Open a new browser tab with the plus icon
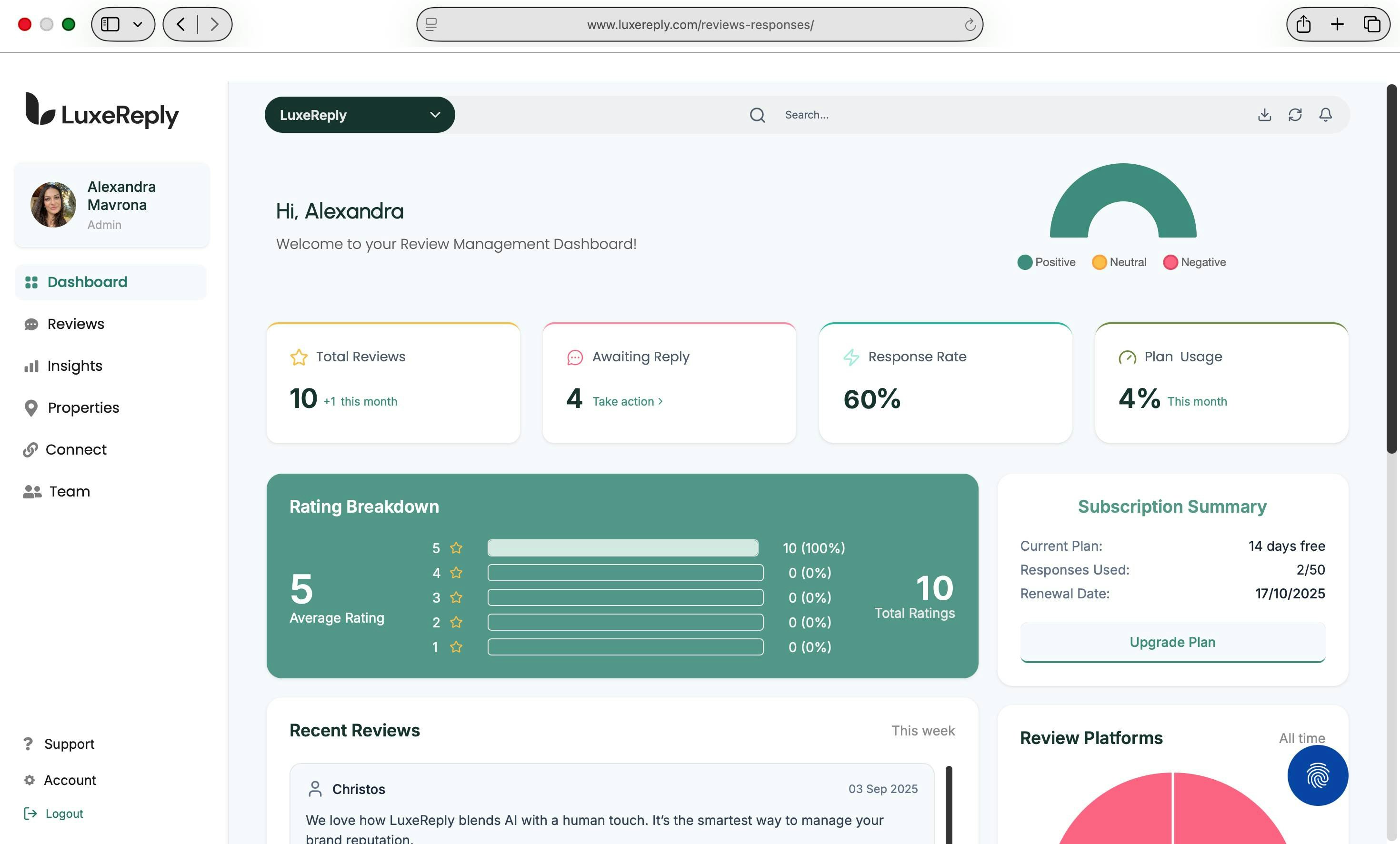 coord(1338,24)
